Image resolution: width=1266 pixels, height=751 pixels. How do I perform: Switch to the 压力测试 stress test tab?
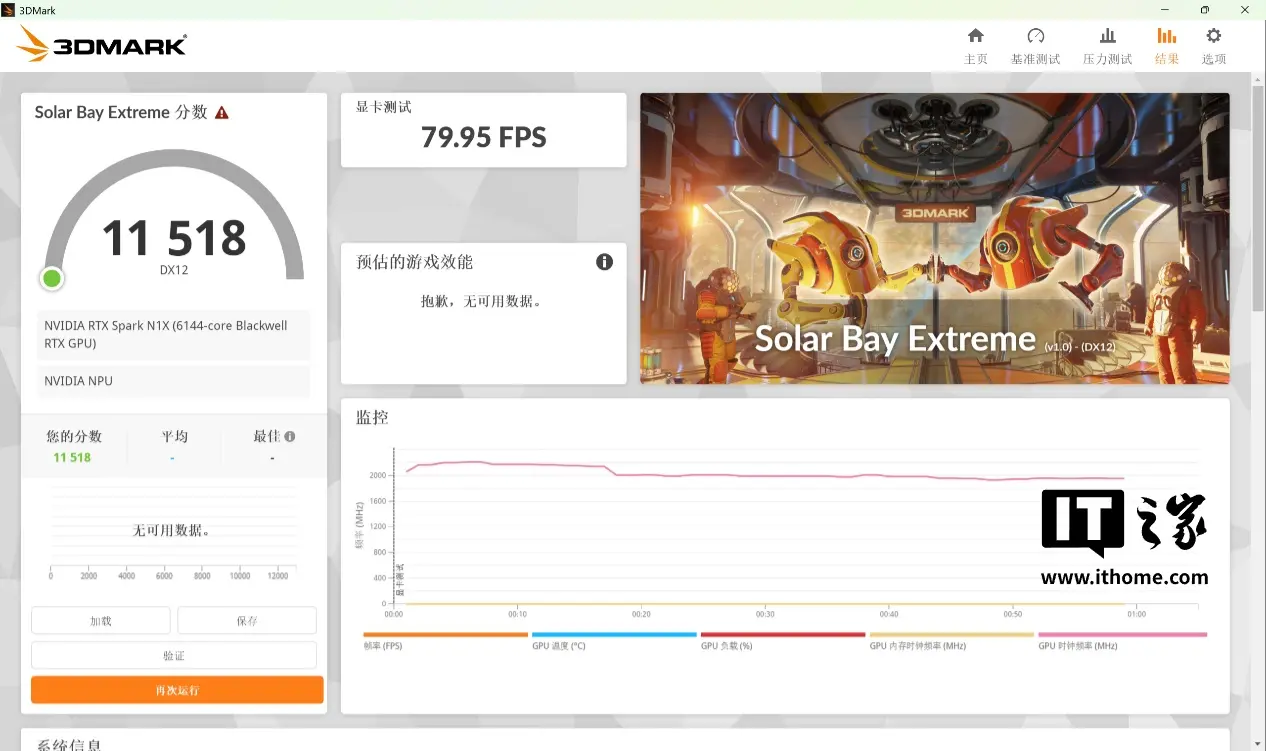1107,46
